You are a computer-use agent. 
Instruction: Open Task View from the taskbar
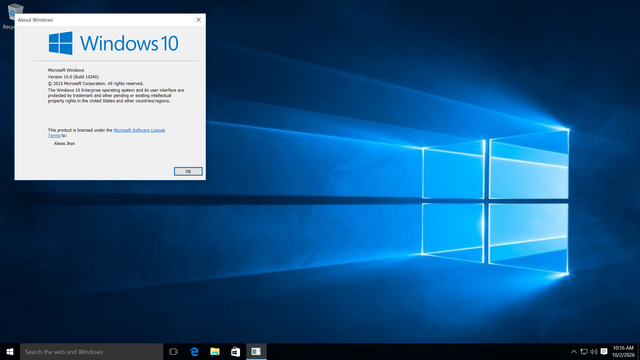[x=173, y=351]
